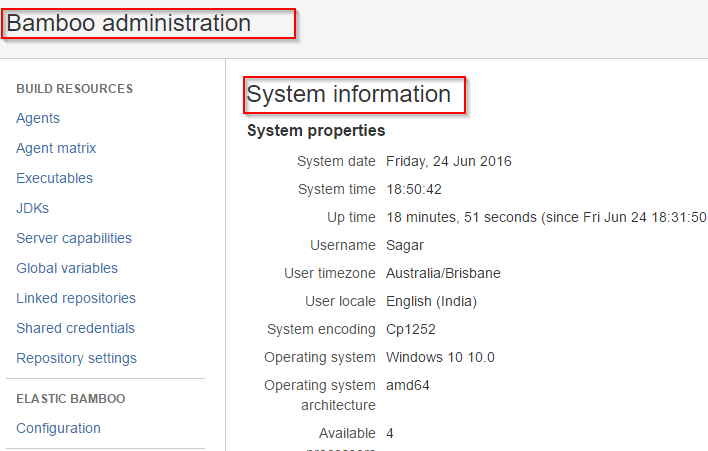Open the Agents link
Viewport: 708px width, 451px height.
pyautogui.click(x=38, y=118)
